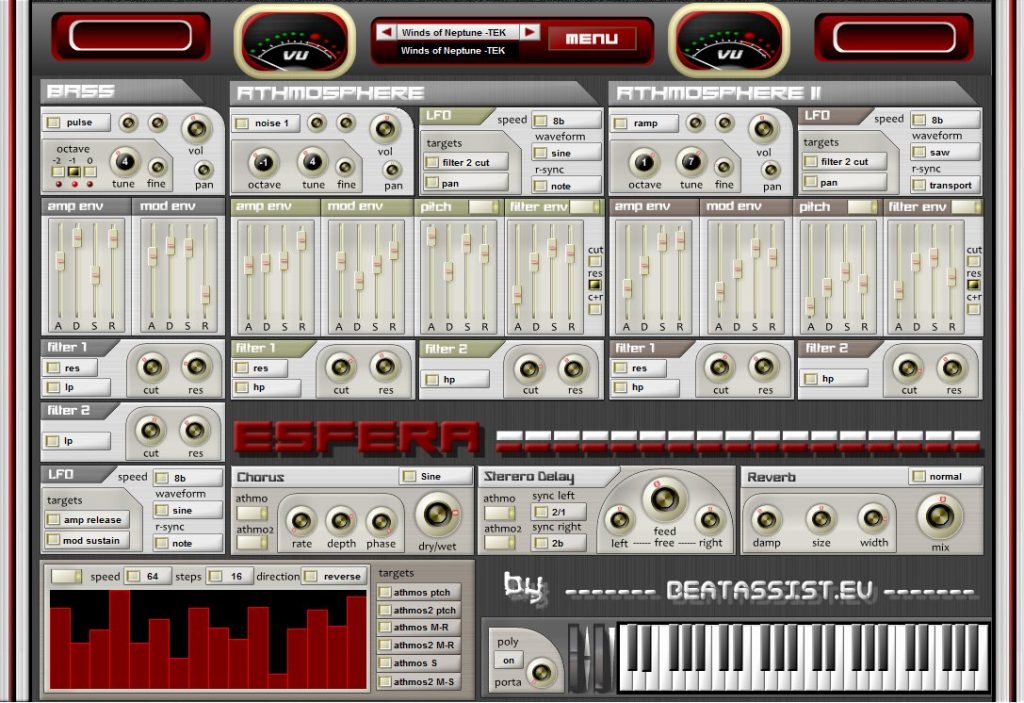
Task: Adjust the porta knob
Action: [x=541, y=672]
